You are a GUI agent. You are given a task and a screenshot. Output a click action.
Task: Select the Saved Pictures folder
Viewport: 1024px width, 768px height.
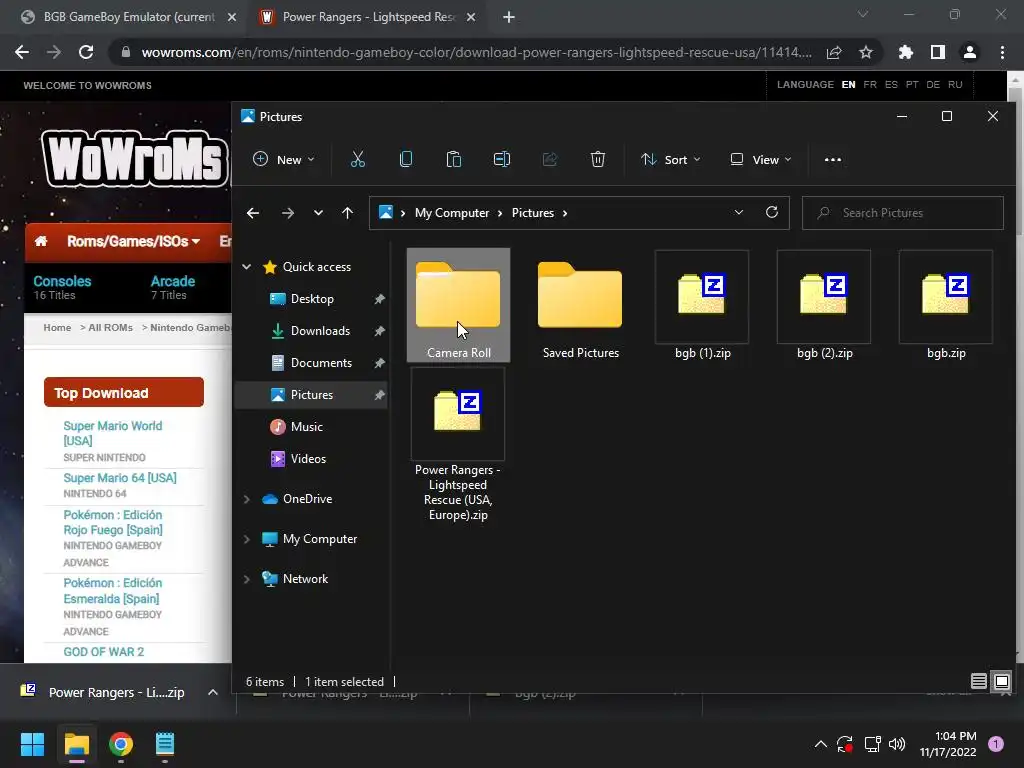coord(580,305)
